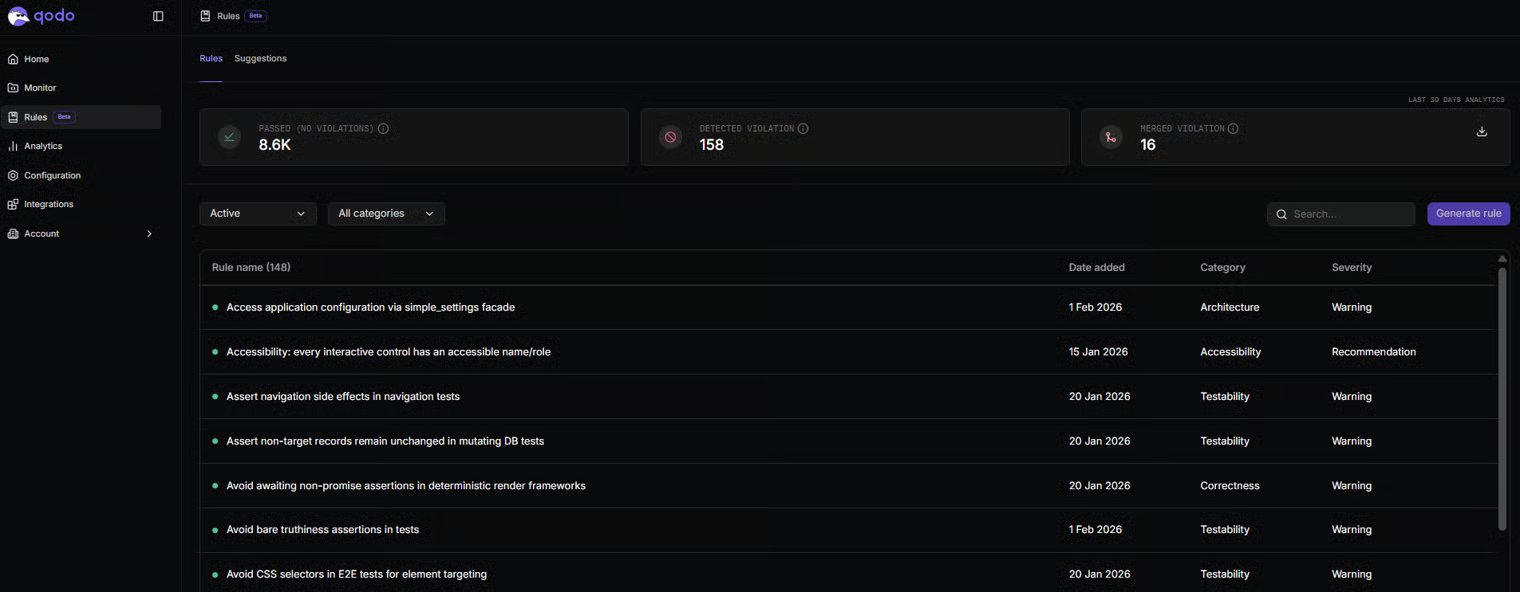
Task: Open the Integrations section
Action: [48, 204]
